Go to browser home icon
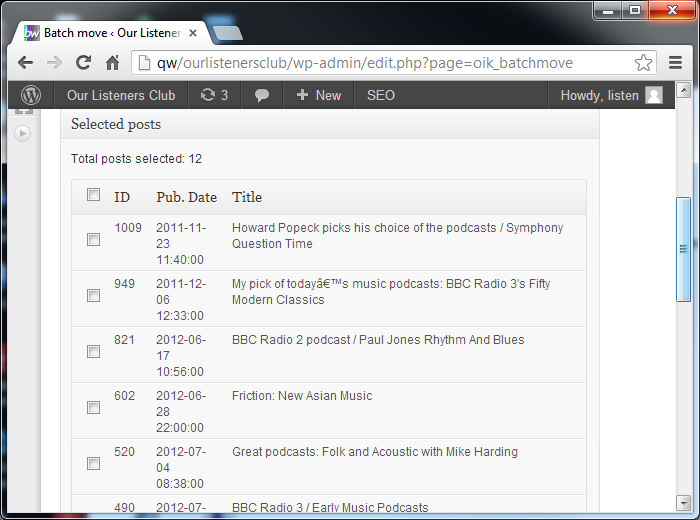 click(x=113, y=62)
